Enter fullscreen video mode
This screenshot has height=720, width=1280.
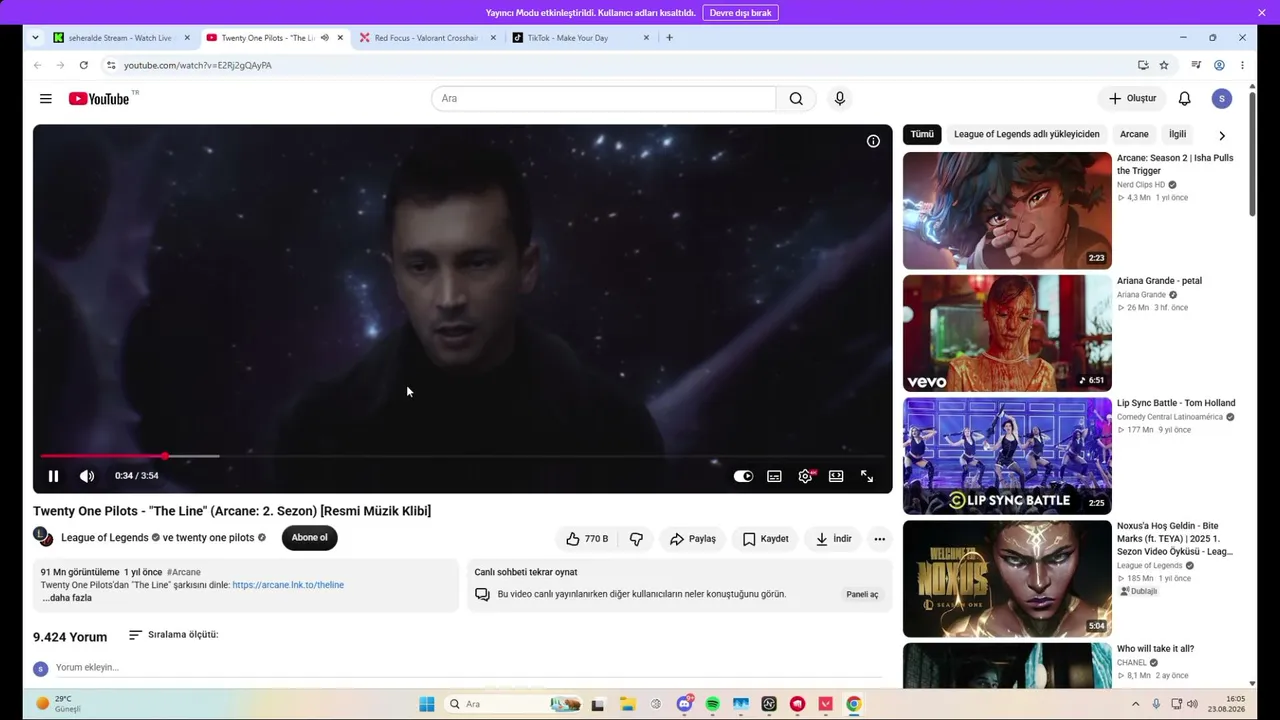point(867,476)
